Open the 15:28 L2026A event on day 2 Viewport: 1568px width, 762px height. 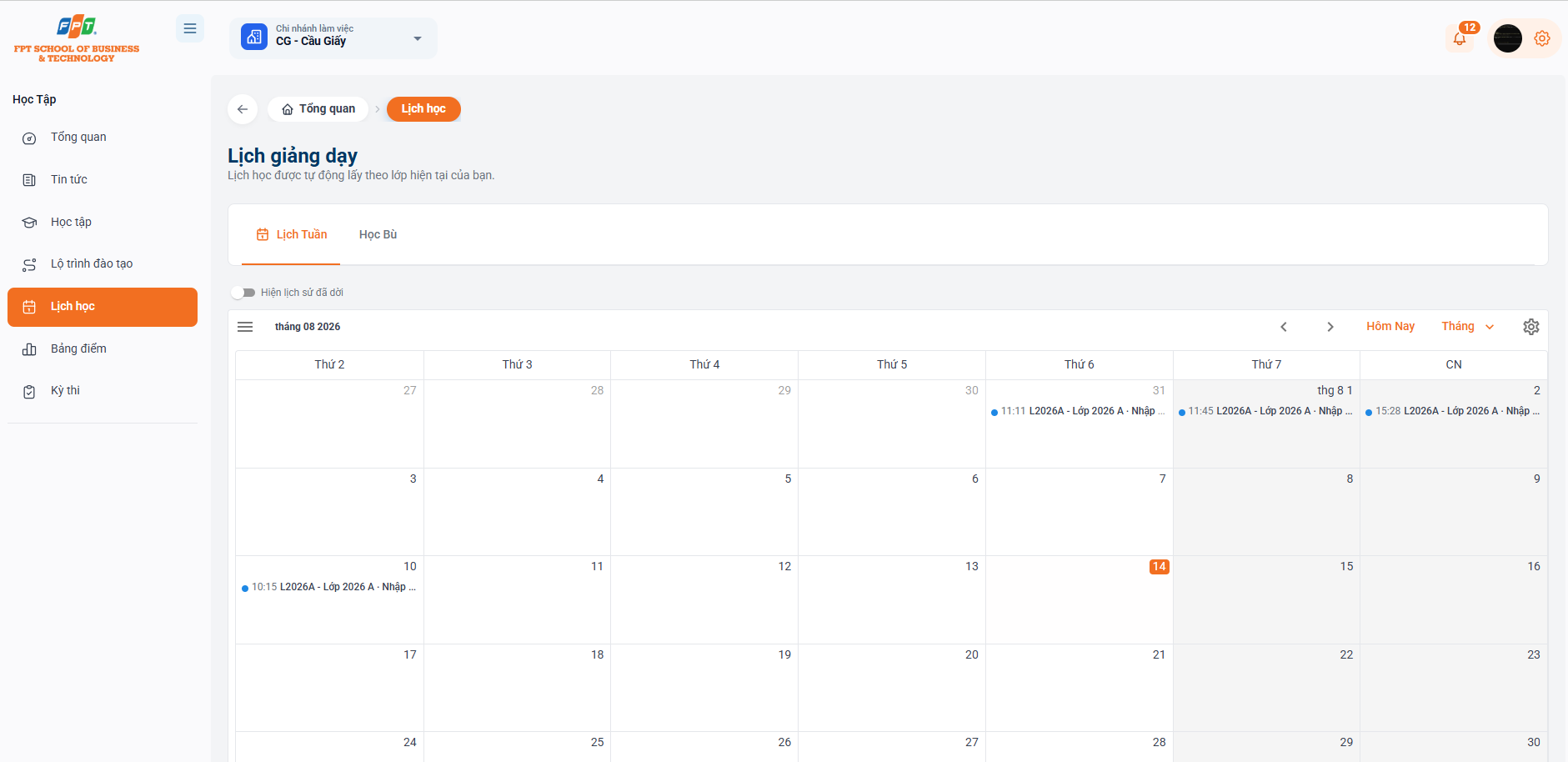[1454, 411]
